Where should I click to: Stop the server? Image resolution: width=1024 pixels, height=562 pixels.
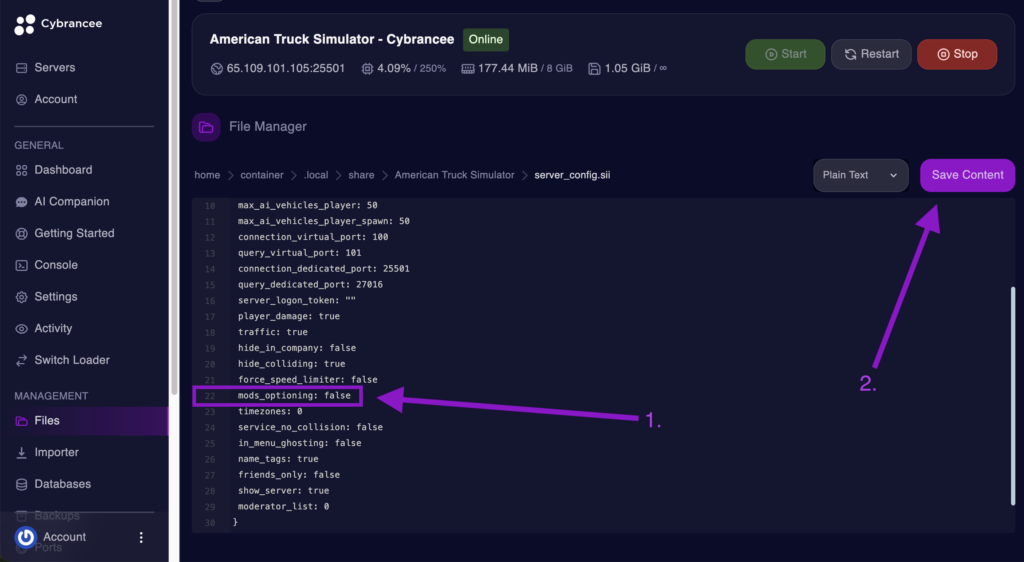pos(957,54)
